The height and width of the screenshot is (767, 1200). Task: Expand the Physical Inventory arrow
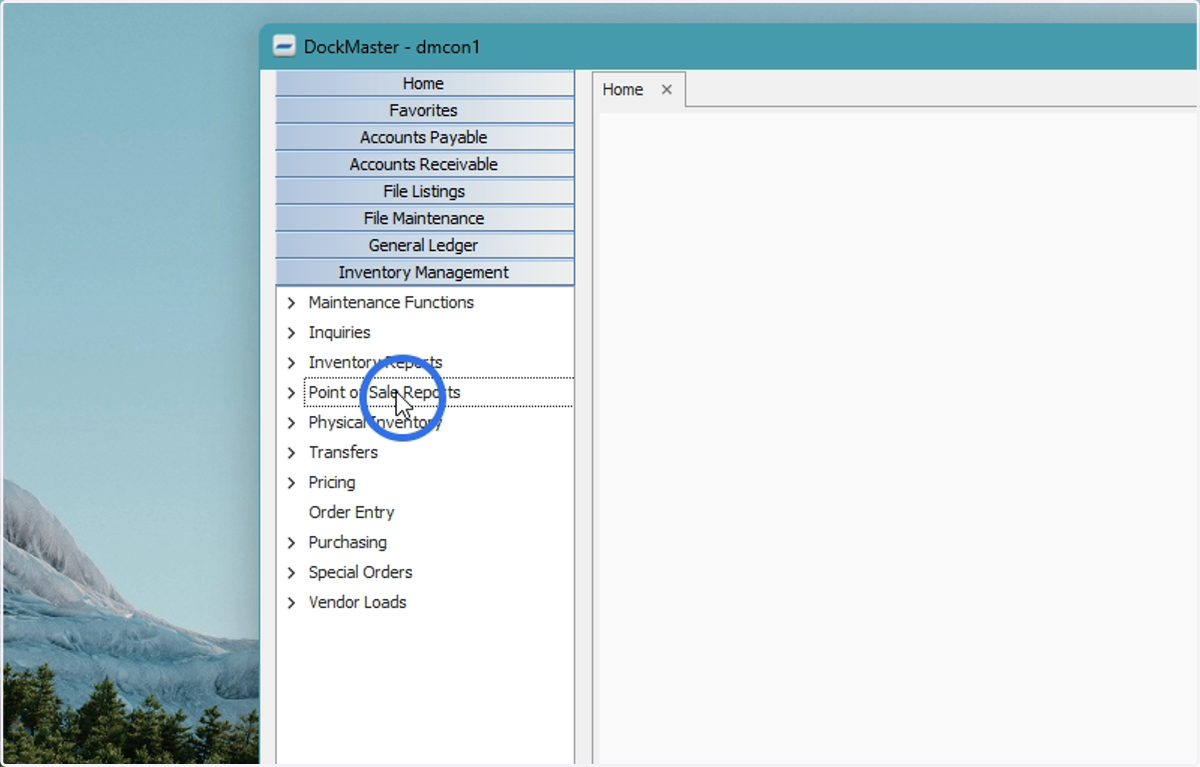291,423
